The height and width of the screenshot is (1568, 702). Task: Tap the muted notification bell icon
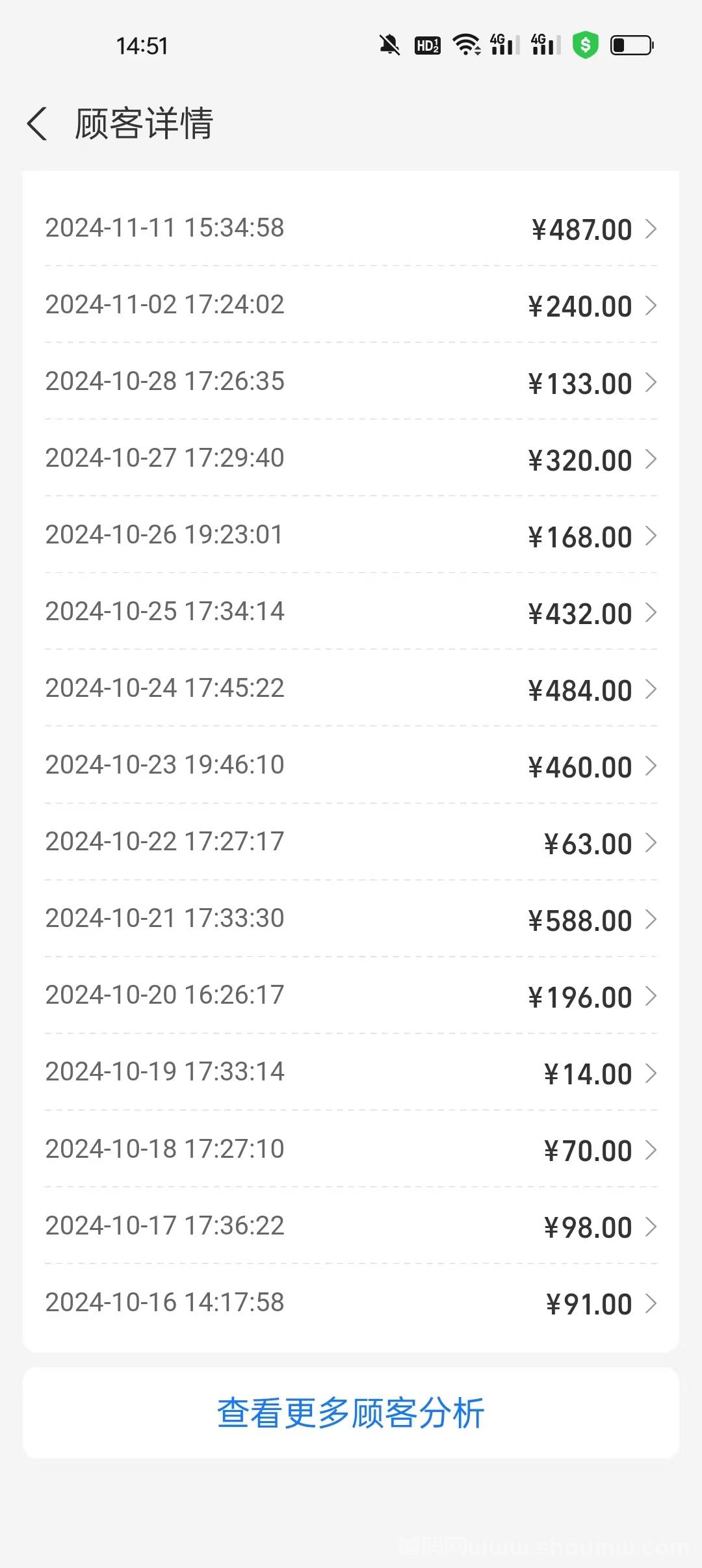tap(389, 46)
